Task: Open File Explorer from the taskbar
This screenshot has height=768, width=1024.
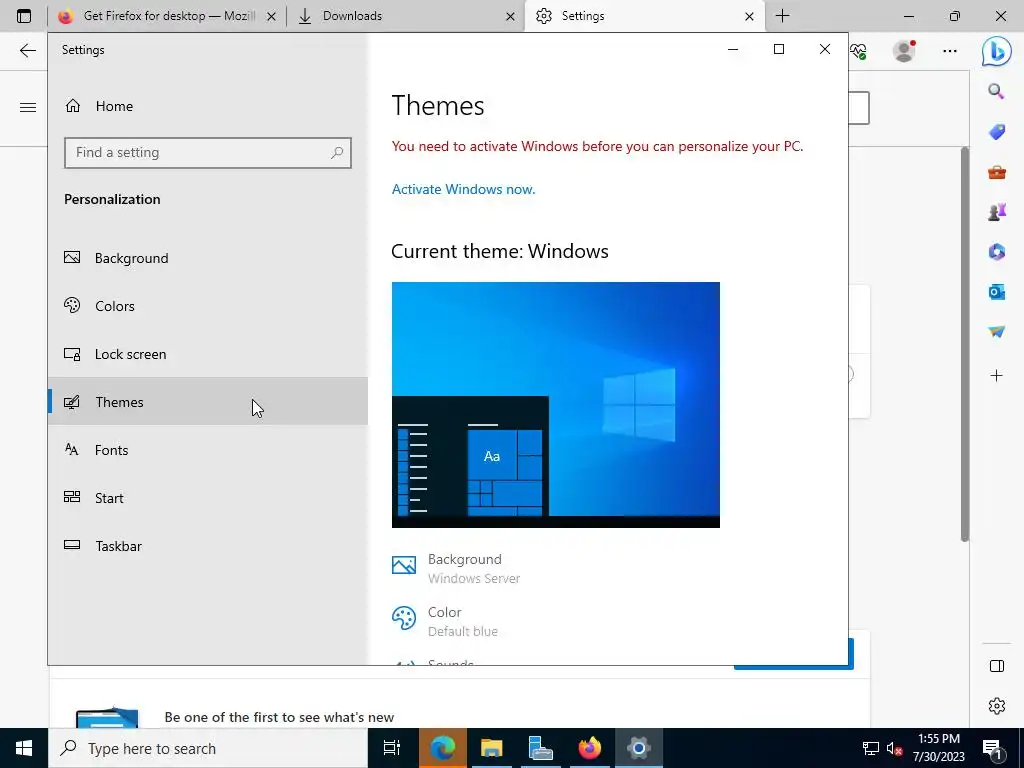Action: [491, 748]
